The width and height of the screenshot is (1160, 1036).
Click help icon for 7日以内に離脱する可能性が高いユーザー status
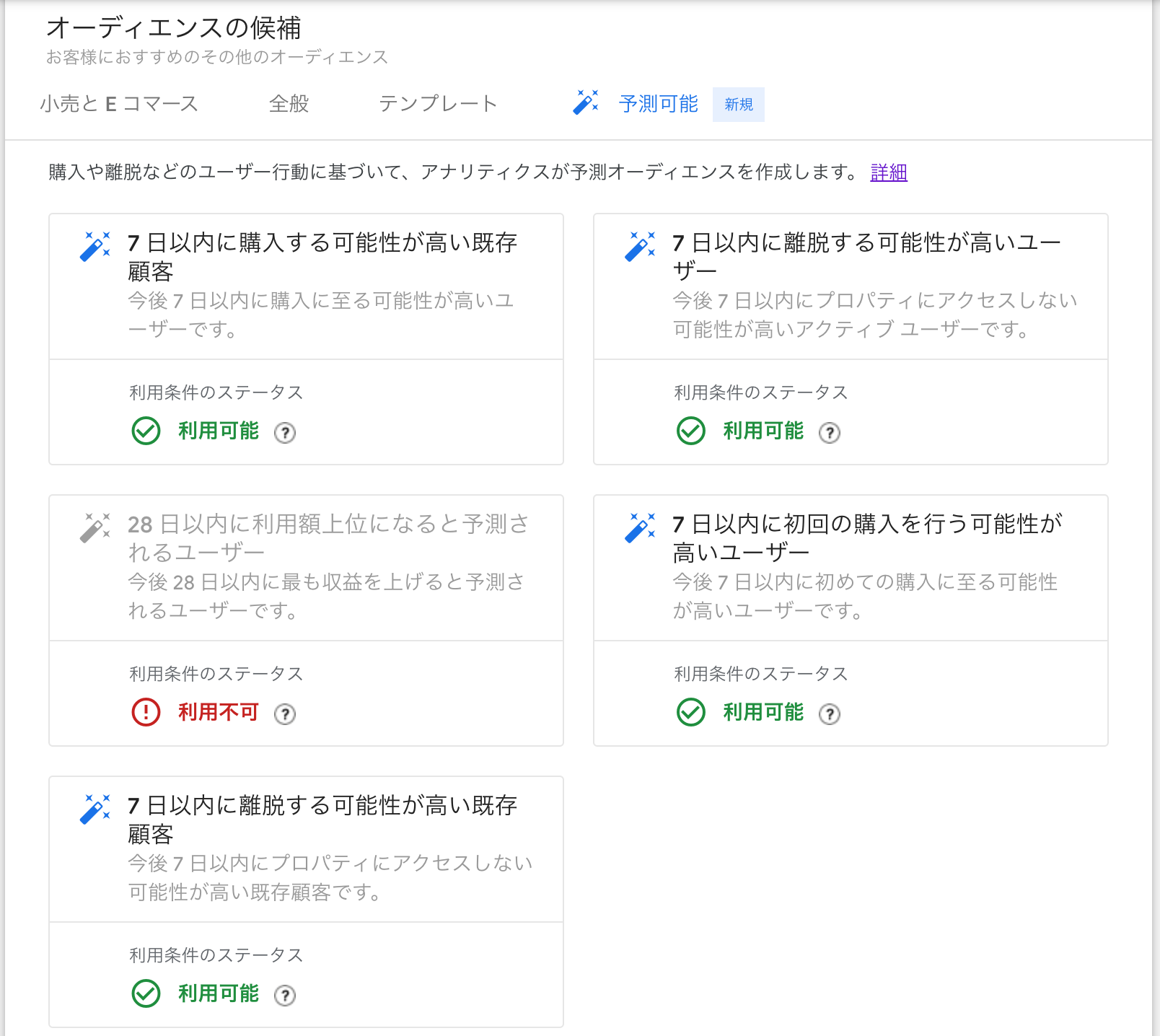(x=830, y=433)
